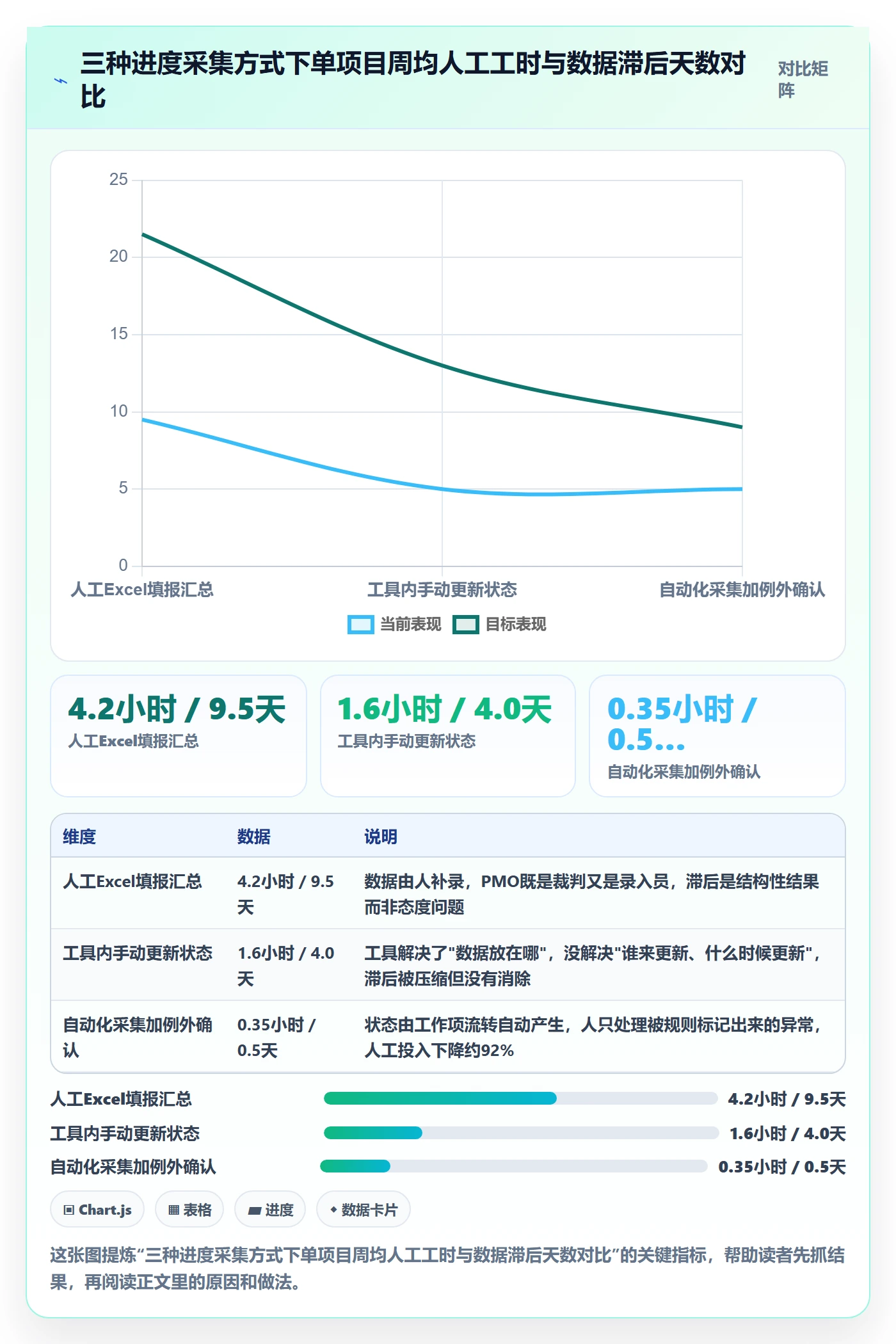896x1344 pixels.
Task: Open the 1.6小时 / 4.0天 data card
Action: click(448, 736)
